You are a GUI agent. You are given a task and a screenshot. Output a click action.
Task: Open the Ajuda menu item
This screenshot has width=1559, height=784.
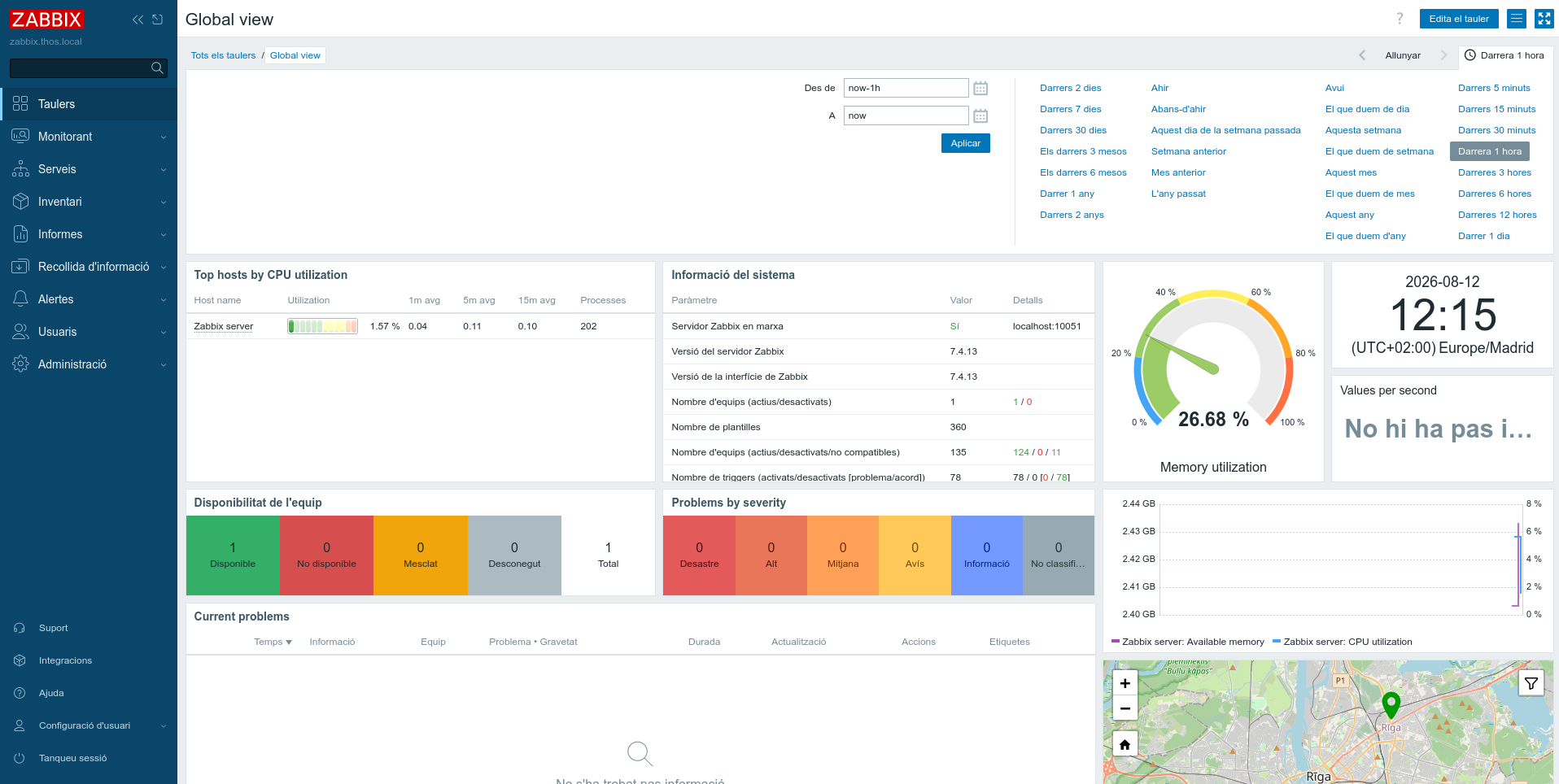[x=89, y=693]
